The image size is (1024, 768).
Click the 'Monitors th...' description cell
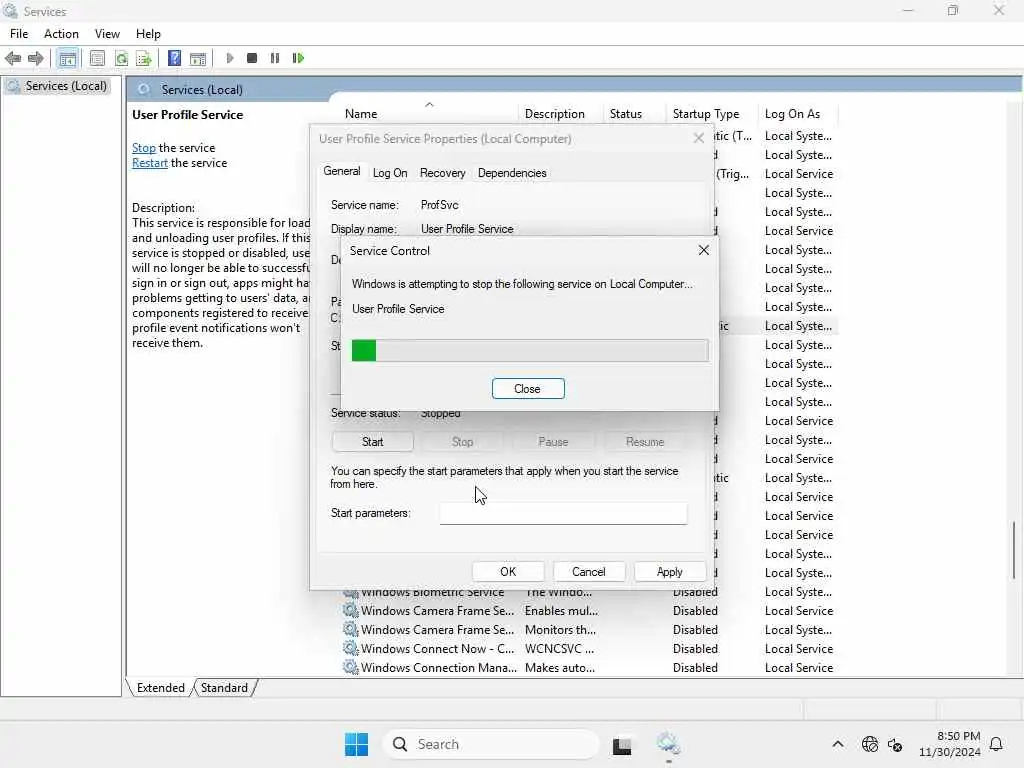[x=560, y=630]
